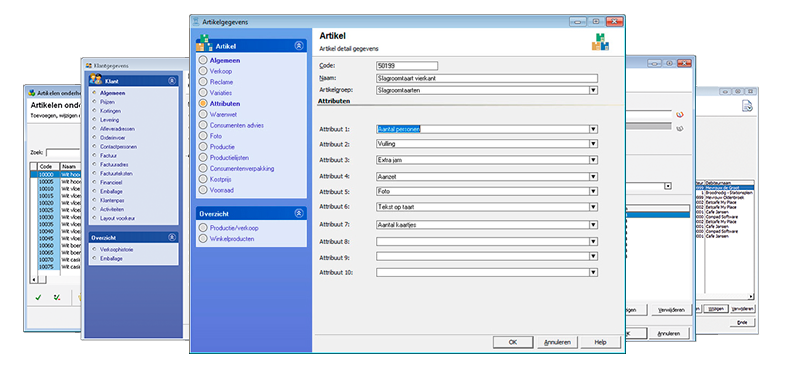Open the Attribuut 3 dropdown arrow

click(593, 160)
